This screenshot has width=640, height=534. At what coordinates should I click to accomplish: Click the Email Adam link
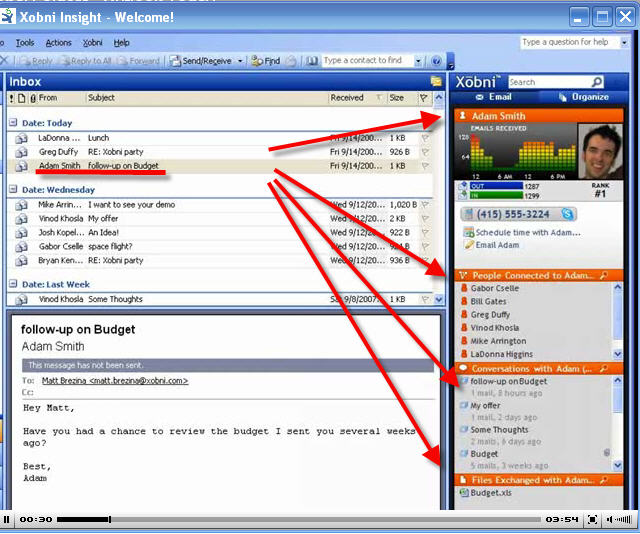(492, 245)
